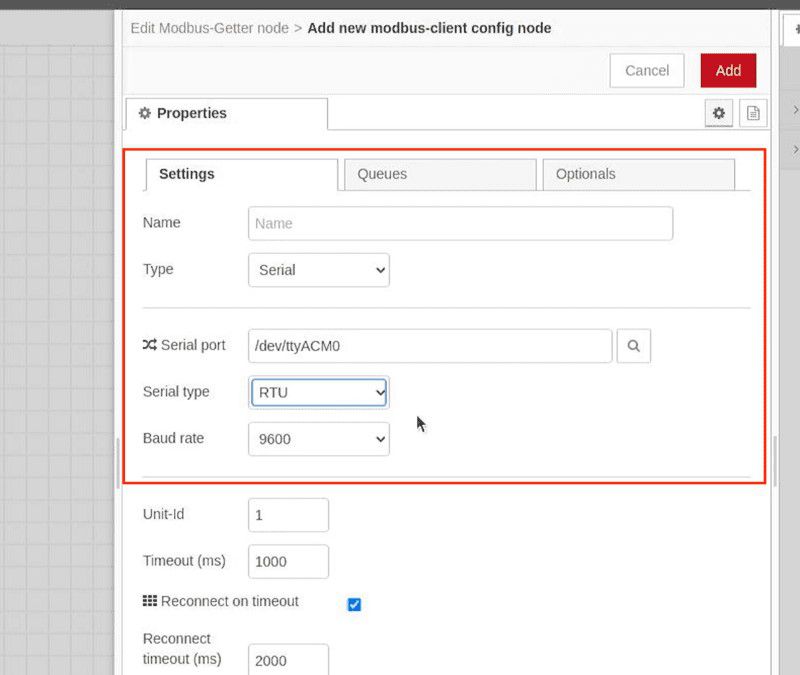
Task: Click the shuffle icon beside Serial port
Action: tap(149, 345)
